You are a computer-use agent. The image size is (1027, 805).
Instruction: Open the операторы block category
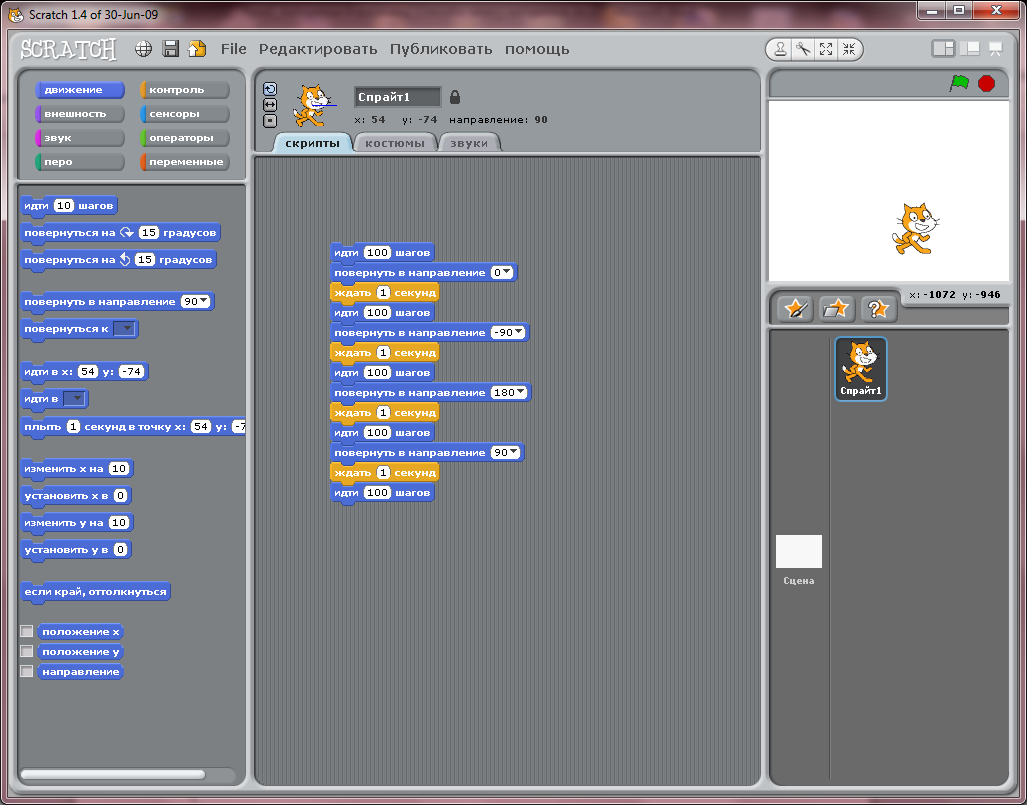pyautogui.click(x=185, y=138)
